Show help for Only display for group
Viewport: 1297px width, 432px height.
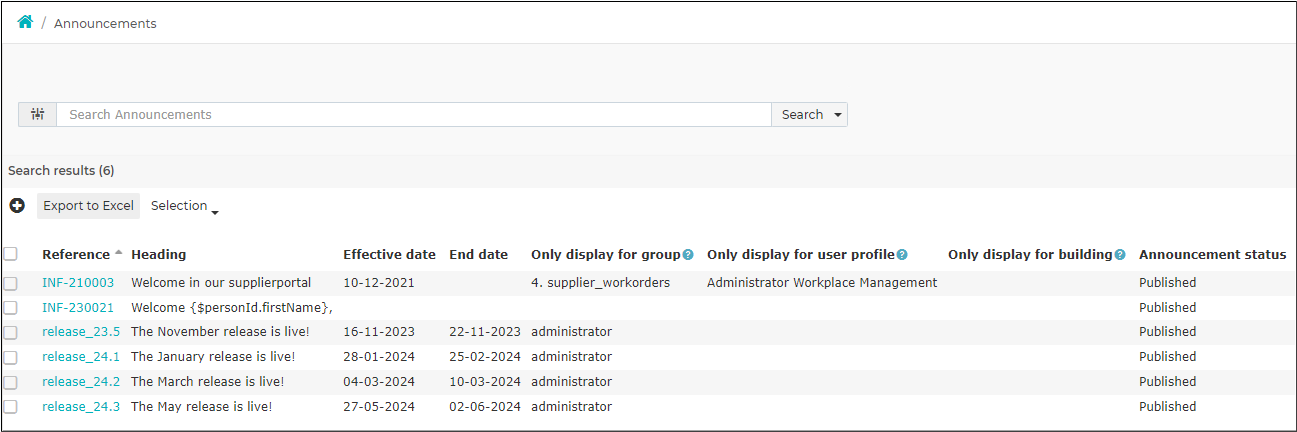(688, 255)
